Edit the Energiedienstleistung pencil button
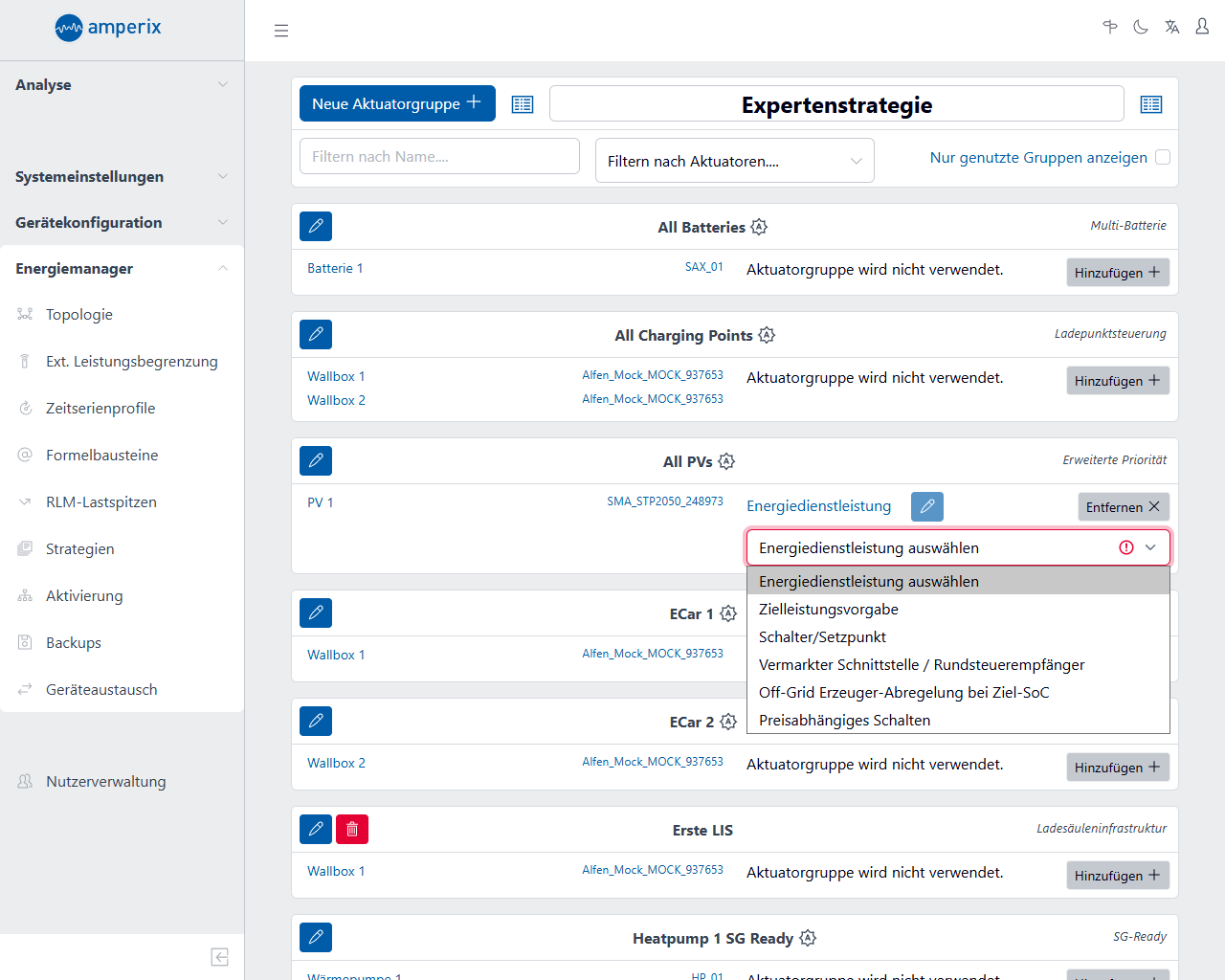The width and height of the screenshot is (1225, 980). (926, 506)
